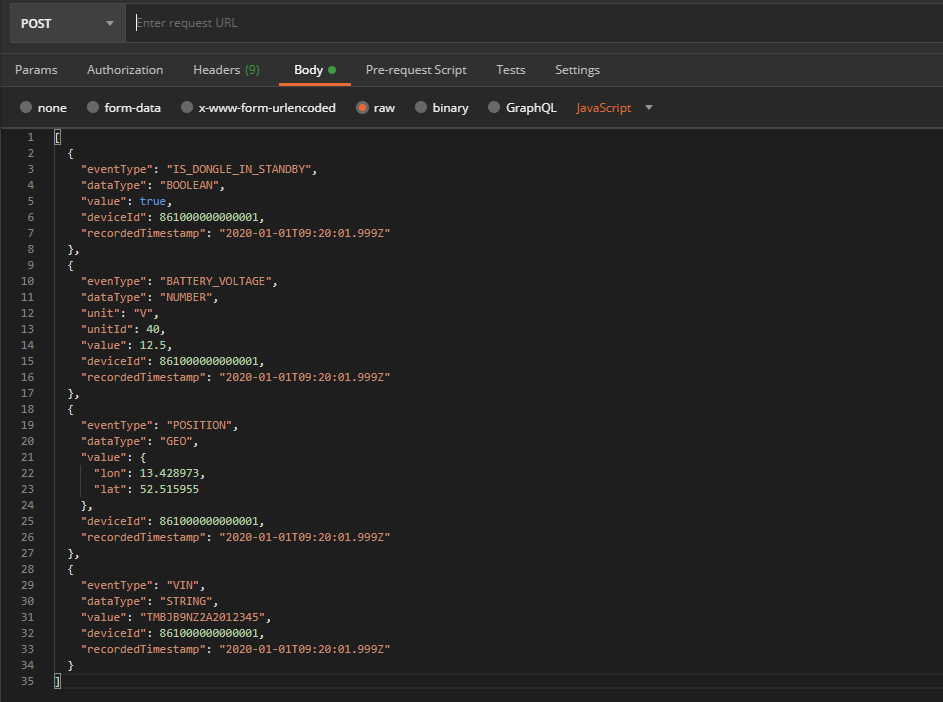Switch to the Params tab
Image resolution: width=943 pixels, height=702 pixels.
pos(36,70)
